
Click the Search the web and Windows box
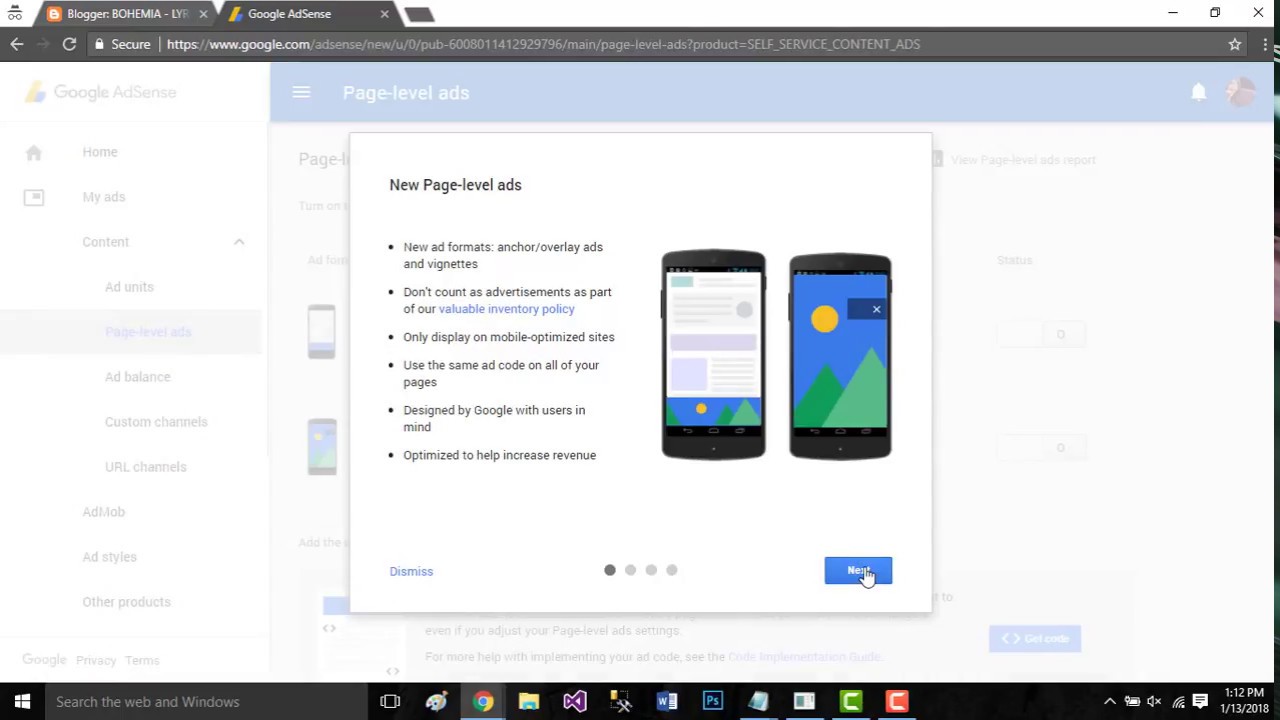205,702
